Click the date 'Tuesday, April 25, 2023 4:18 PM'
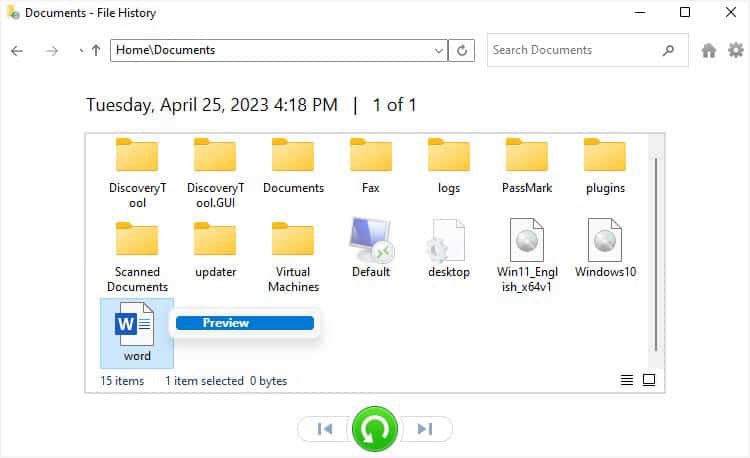 coord(212,105)
